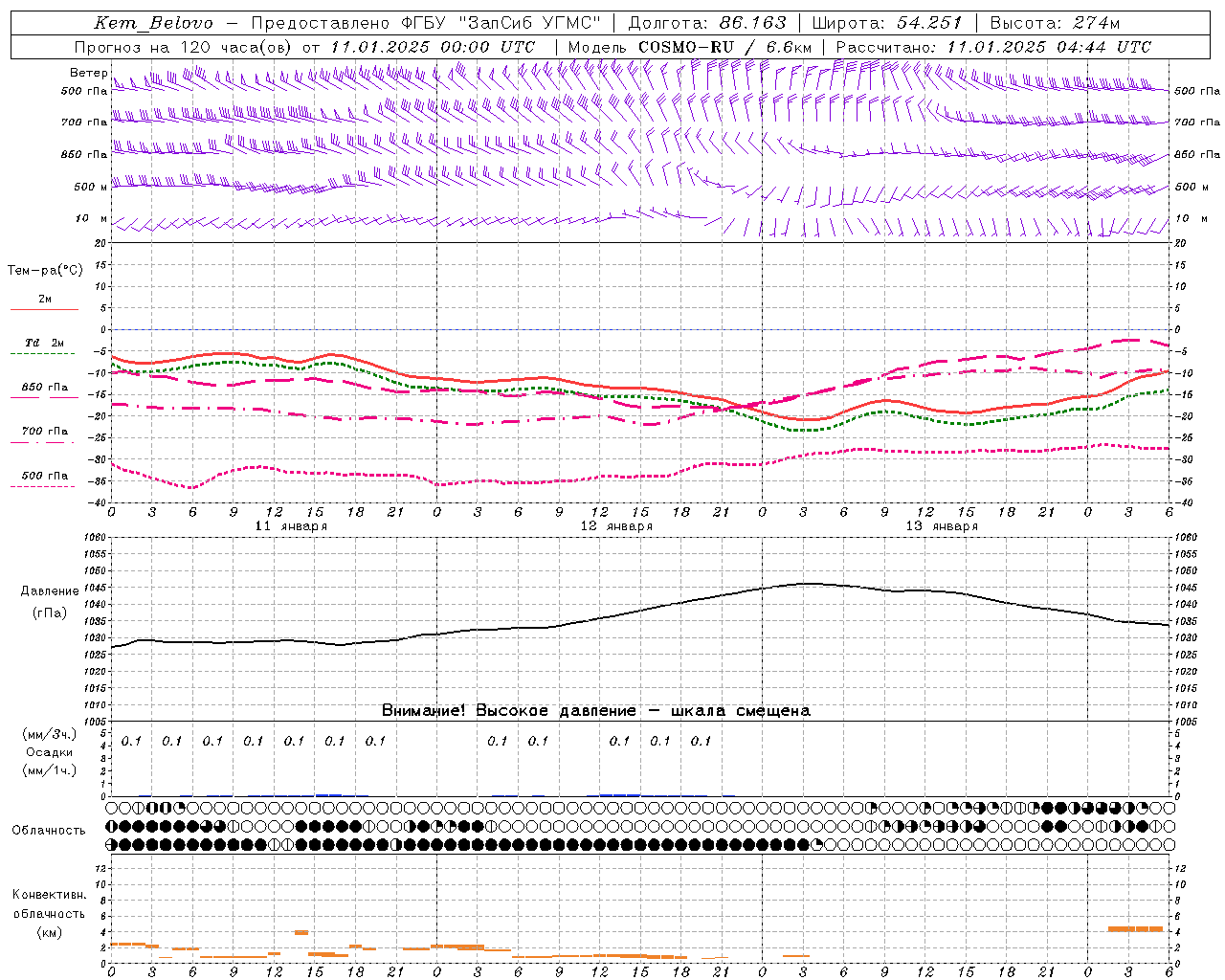Click the orange convective cloud bar at 4 km, far right
1225x980 pixels.
coord(1135,928)
